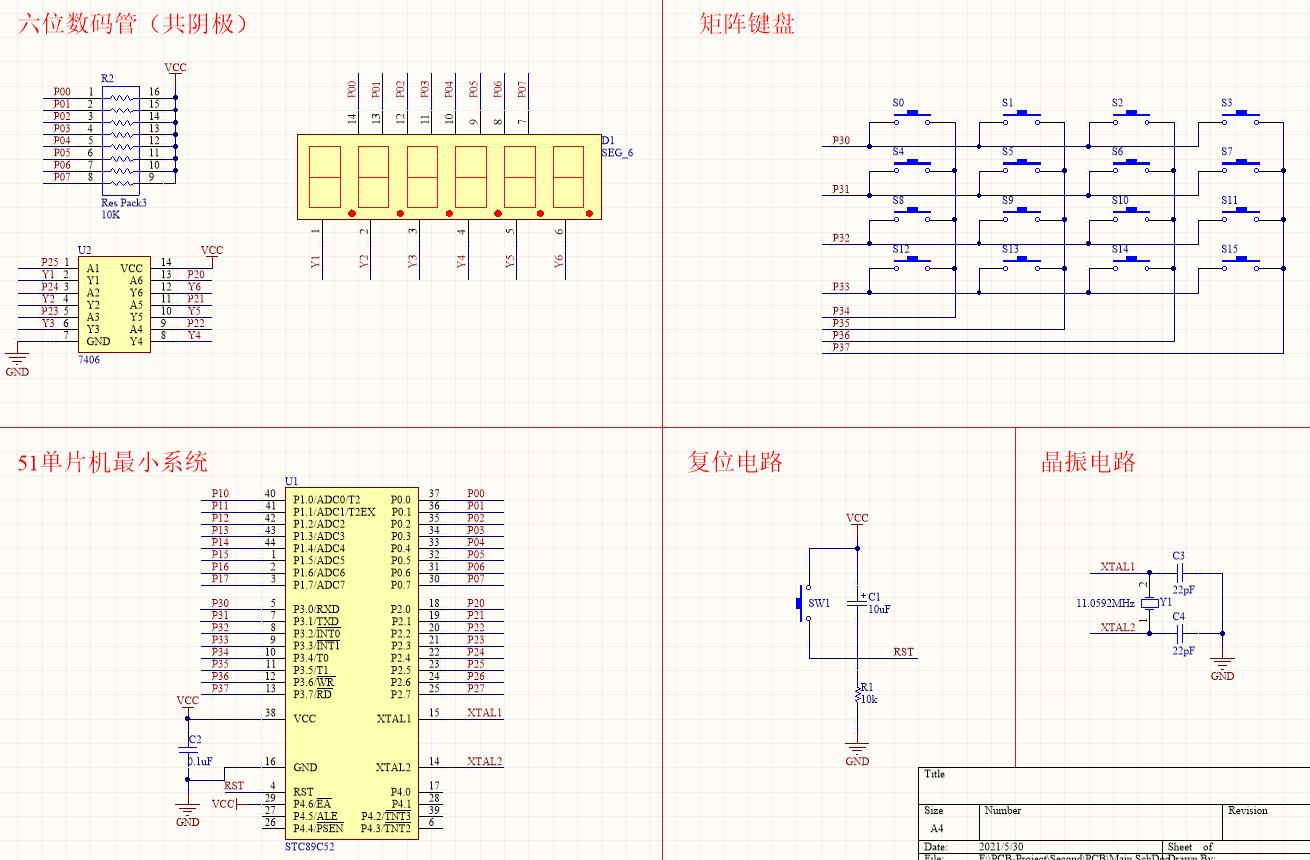Click the Res Pack3 component comment
This screenshot has height=860, width=1310.
click(x=124, y=203)
